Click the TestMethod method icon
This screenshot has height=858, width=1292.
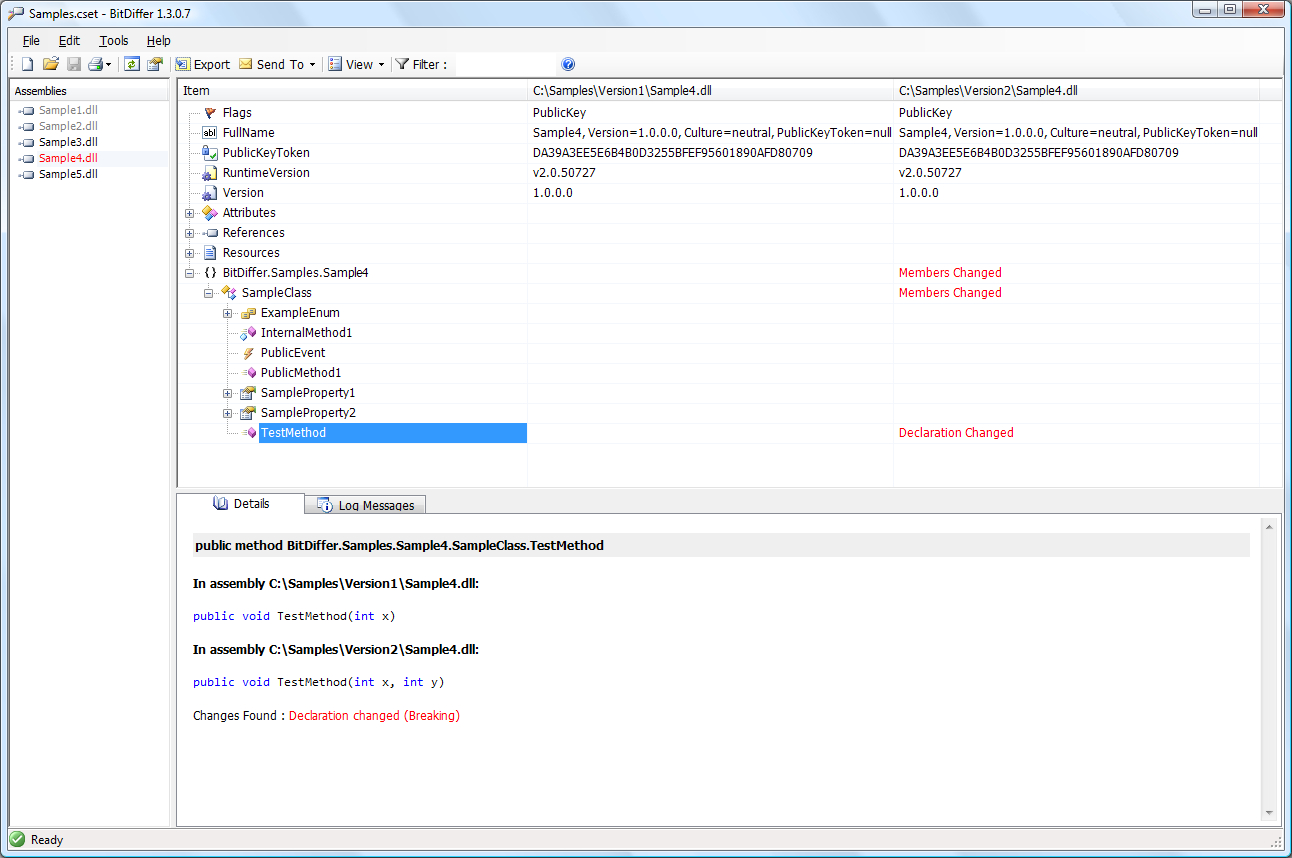click(248, 433)
